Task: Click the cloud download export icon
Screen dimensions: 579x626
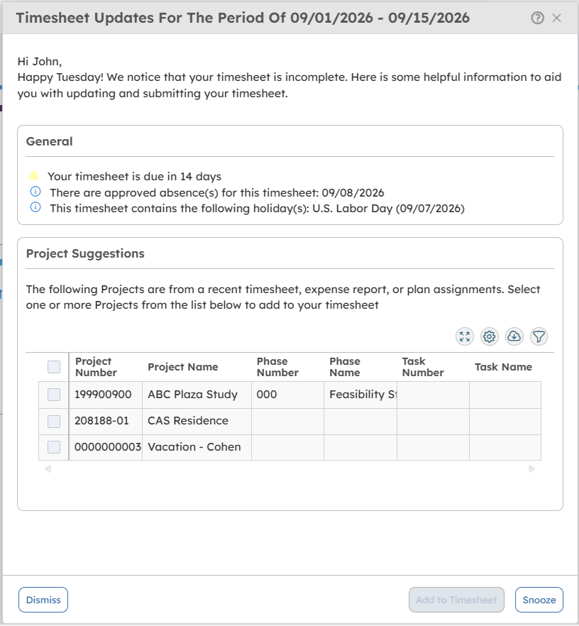Action: pyautogui.click(x=514, y=337)
